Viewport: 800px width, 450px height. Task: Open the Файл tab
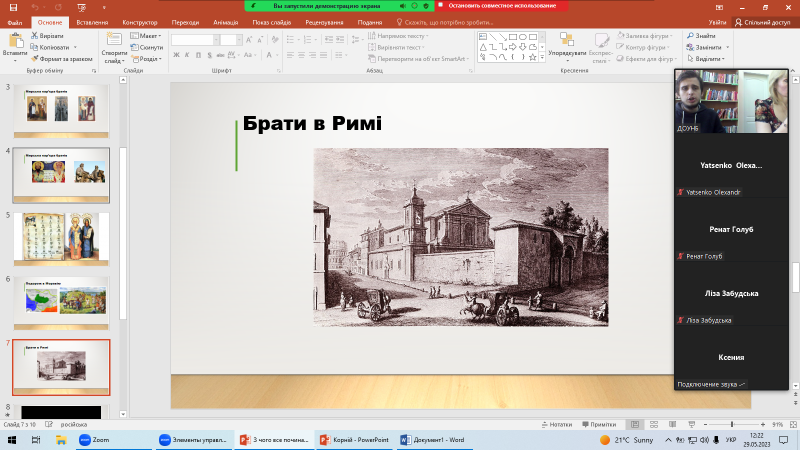(x=15, y=22)
